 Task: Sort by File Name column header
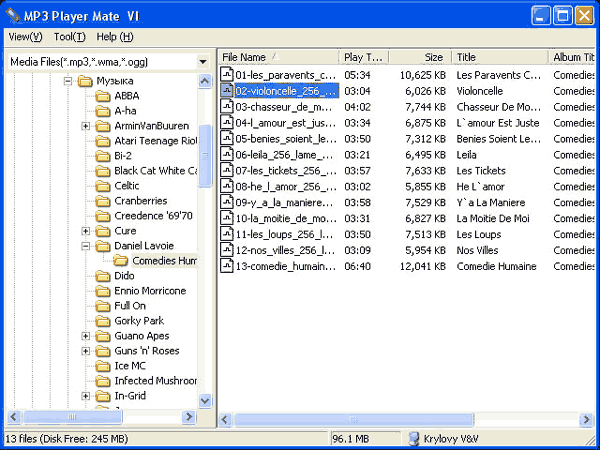tap(279, 57)
